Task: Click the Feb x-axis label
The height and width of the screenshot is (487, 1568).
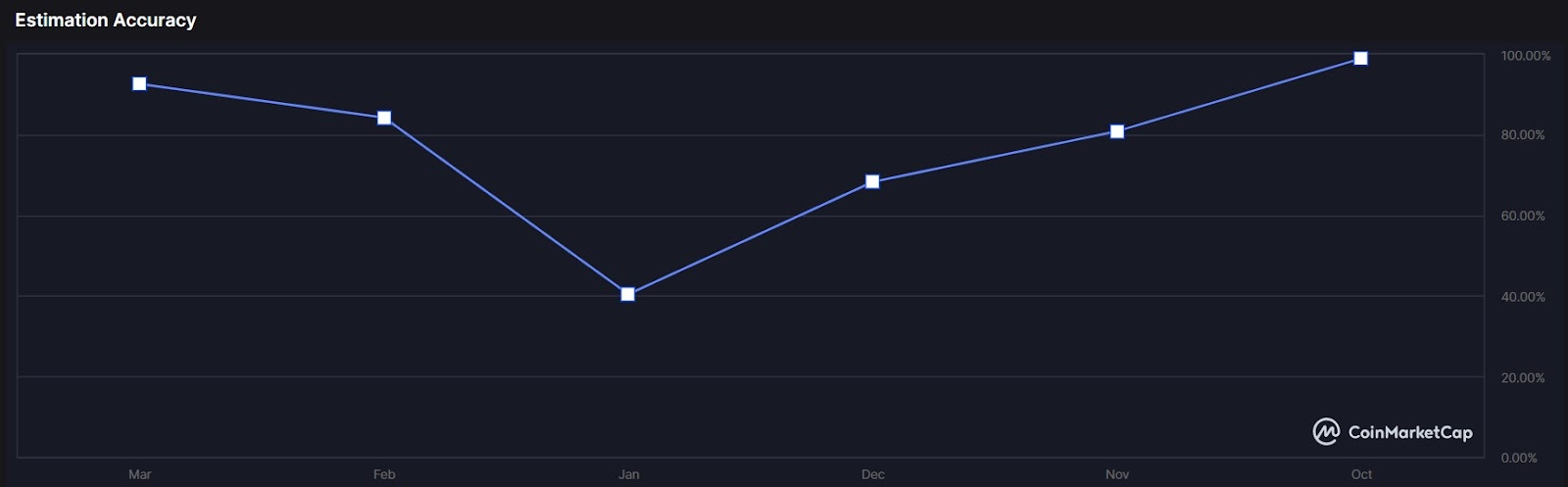Action: [384, 474]
